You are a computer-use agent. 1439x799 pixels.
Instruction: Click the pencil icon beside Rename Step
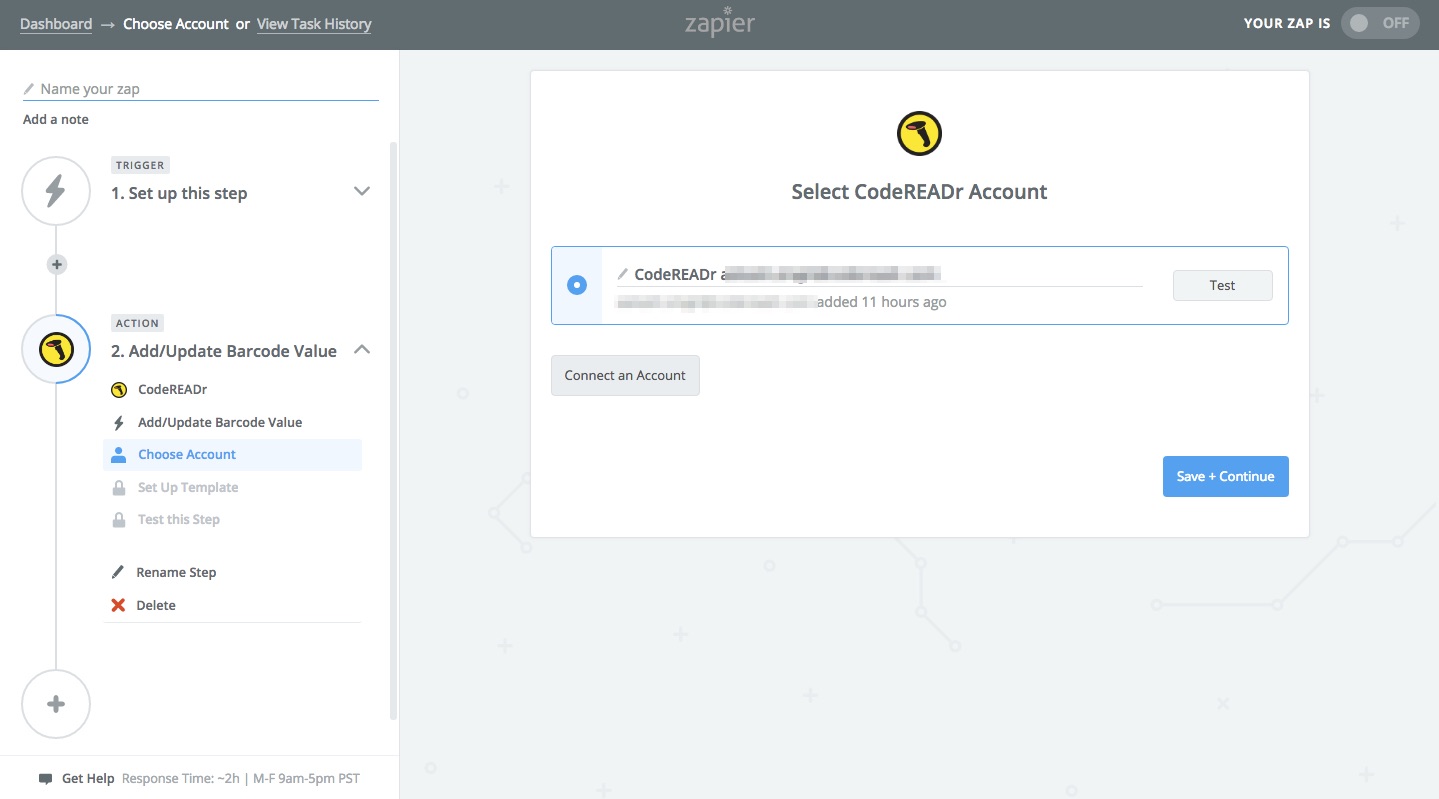pyautogui.click(x=118, y=573)
